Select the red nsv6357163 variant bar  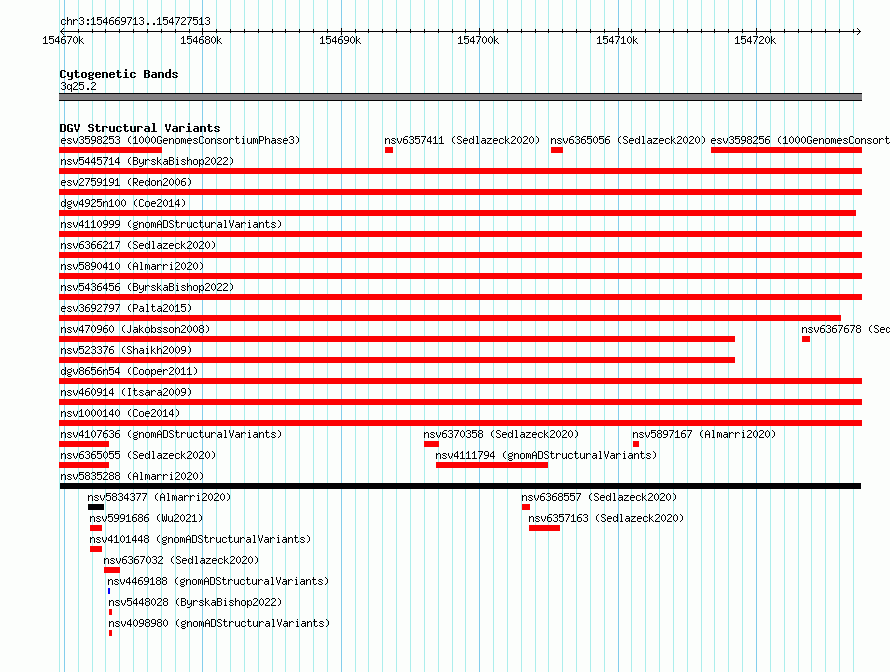pos(544,528)
